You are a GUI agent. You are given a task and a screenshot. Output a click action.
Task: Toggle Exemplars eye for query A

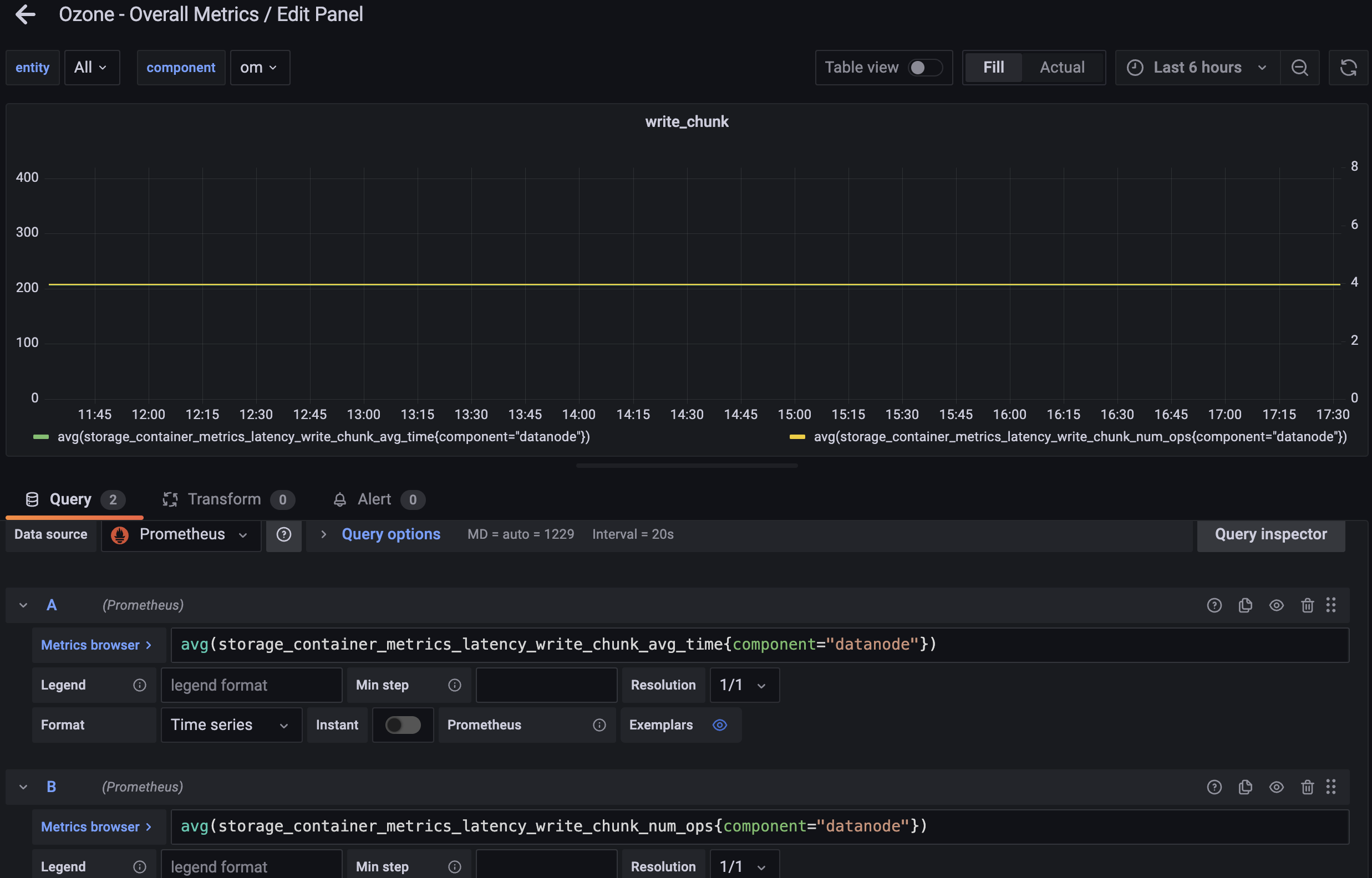pyautogui.click(x=720, y=724)
